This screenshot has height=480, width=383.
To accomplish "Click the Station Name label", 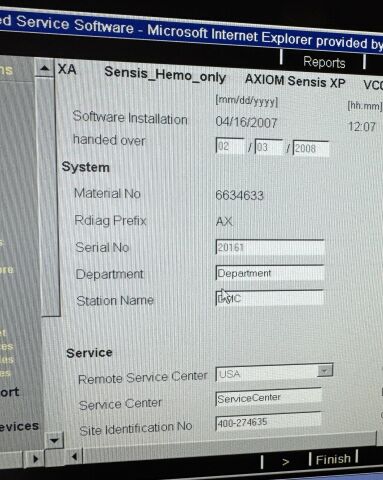I will coord(115,301).
